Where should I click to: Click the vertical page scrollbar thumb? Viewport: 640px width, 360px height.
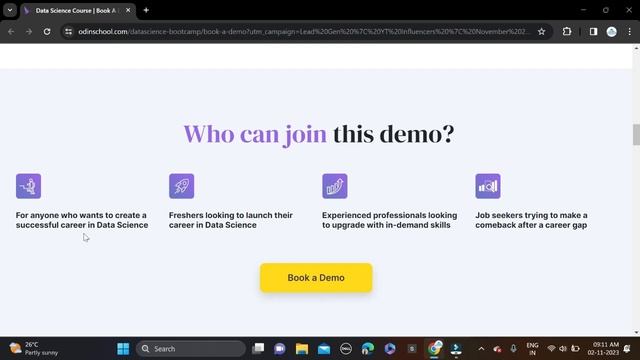pyautogui.click(x=636, y=135)
